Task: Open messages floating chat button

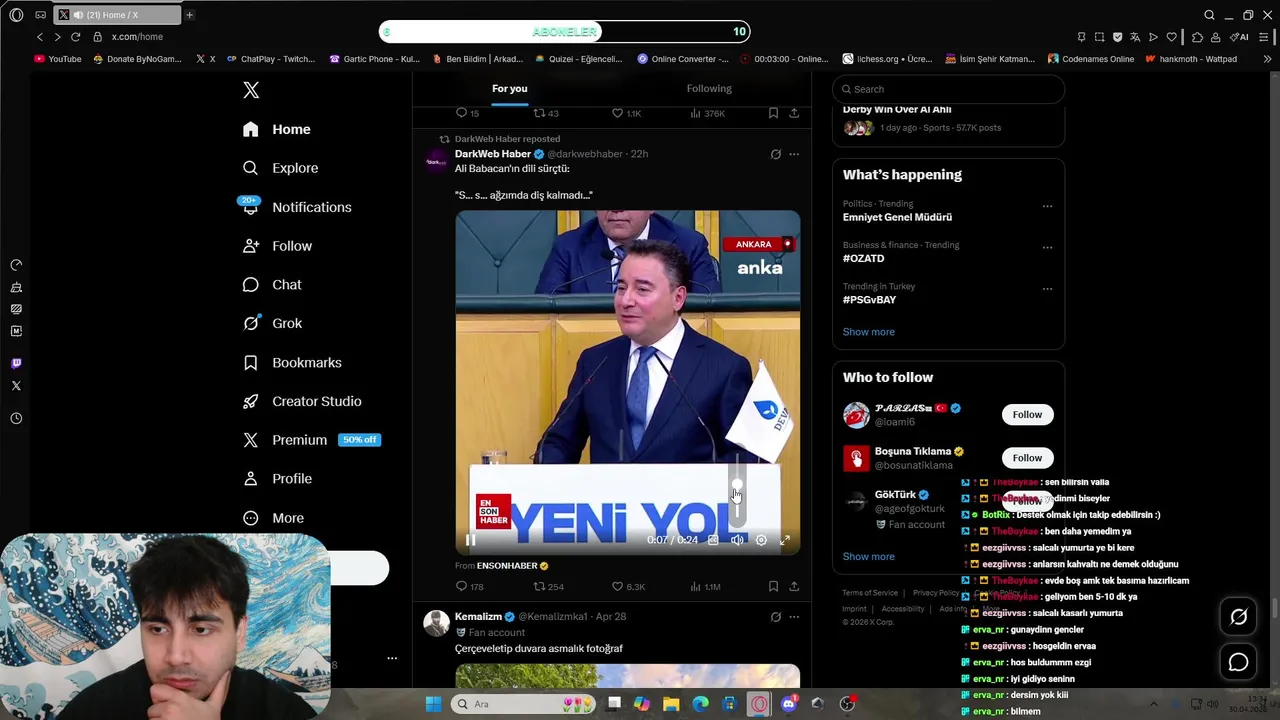Action: 1238,662
